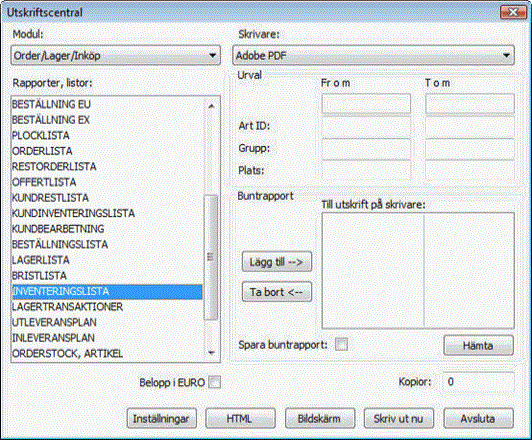Image resolution: width=532 pixels, height=440 pixels.
Task: Preview report with Bildskärm button
Action: [320, 419]
